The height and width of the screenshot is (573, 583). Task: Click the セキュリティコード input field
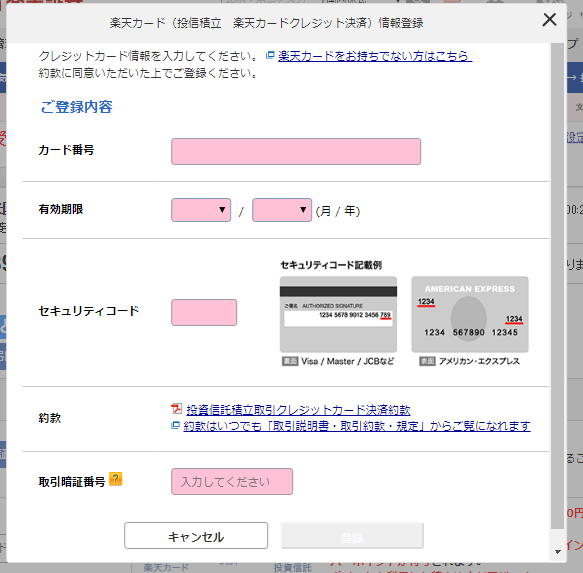click(x=204, y=312)
